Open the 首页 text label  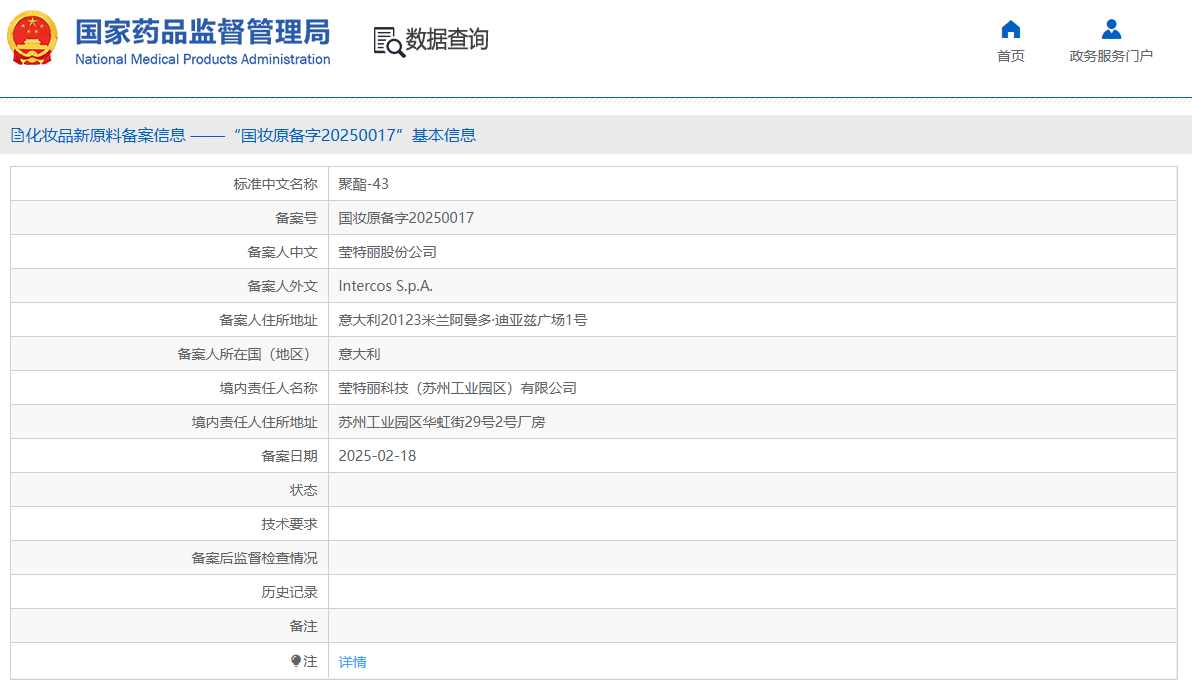coord(1010,56)
